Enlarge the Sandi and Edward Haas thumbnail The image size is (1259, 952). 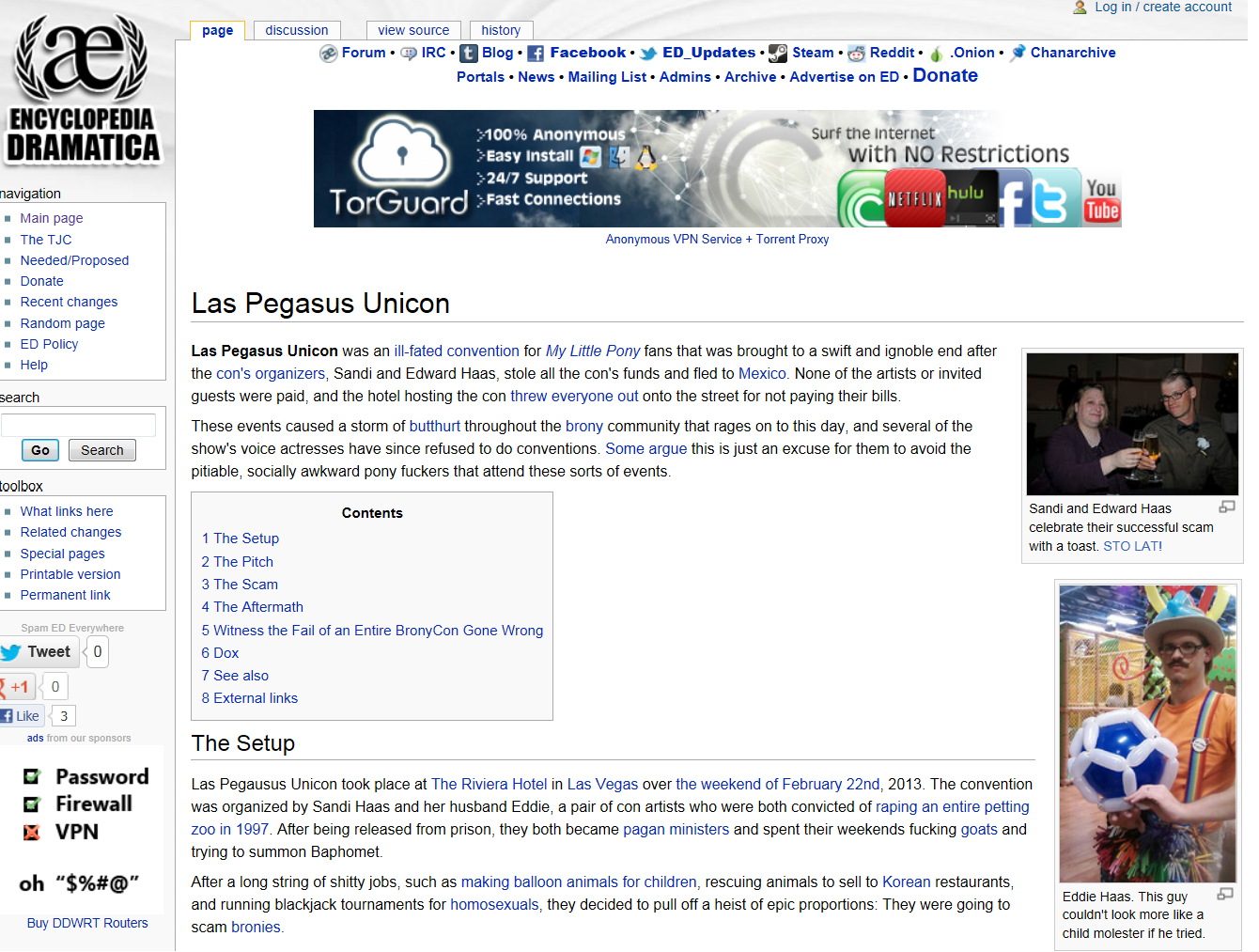pyautogui.click(x=1226, y=507)
